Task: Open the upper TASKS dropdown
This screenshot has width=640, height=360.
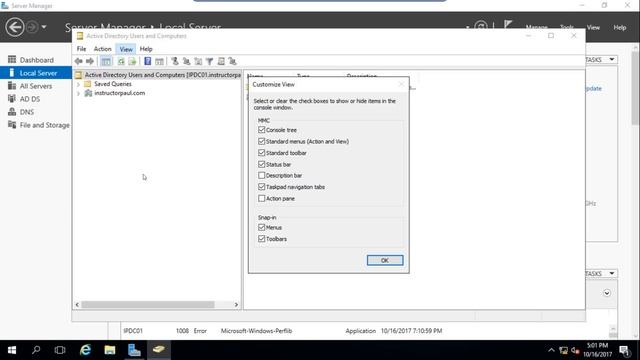Action: click(x=601, y=60)
